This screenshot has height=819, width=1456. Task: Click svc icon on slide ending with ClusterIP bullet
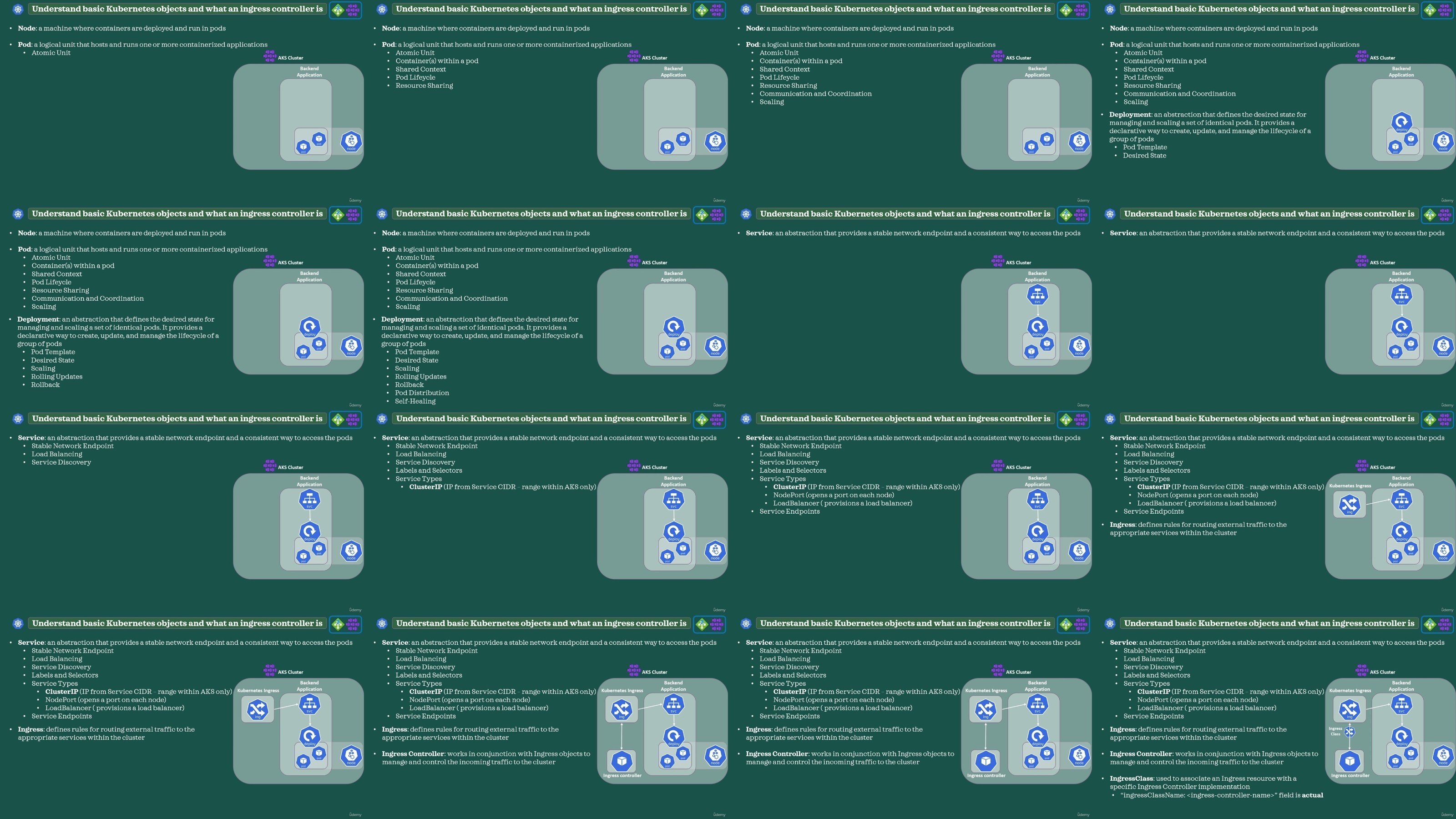pos(673,500)
